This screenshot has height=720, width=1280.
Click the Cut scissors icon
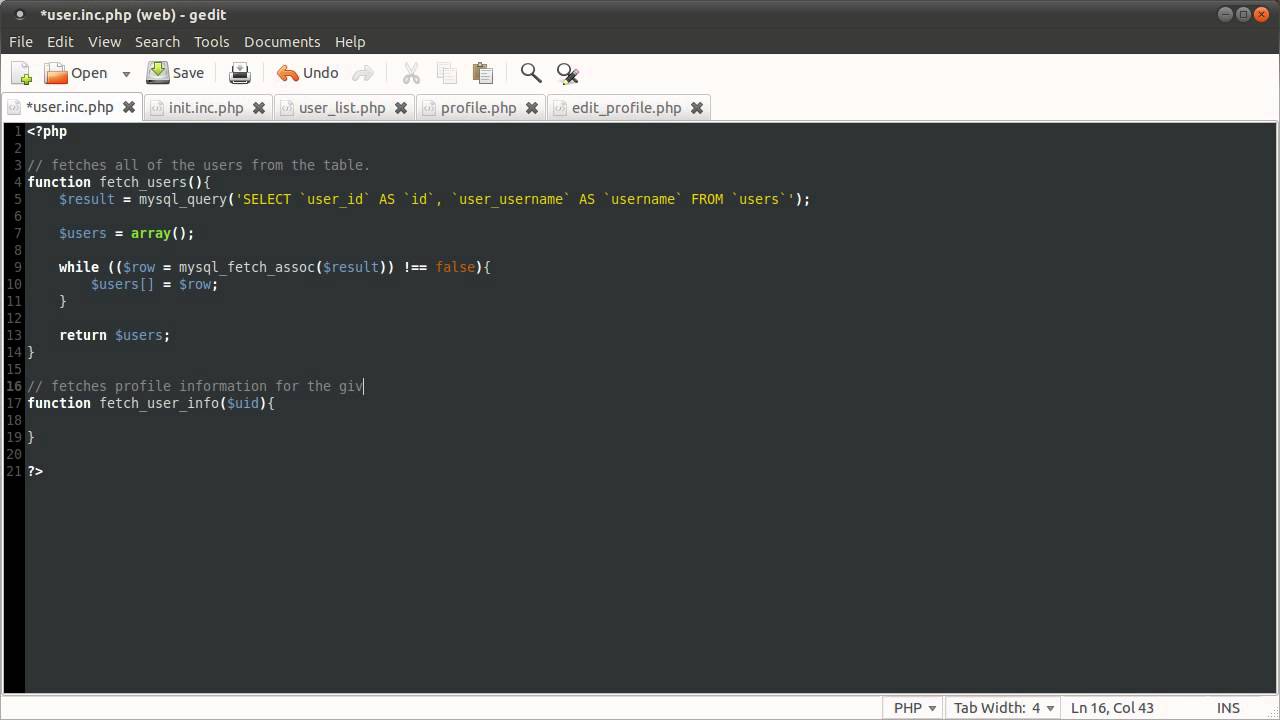click(411, 73)
